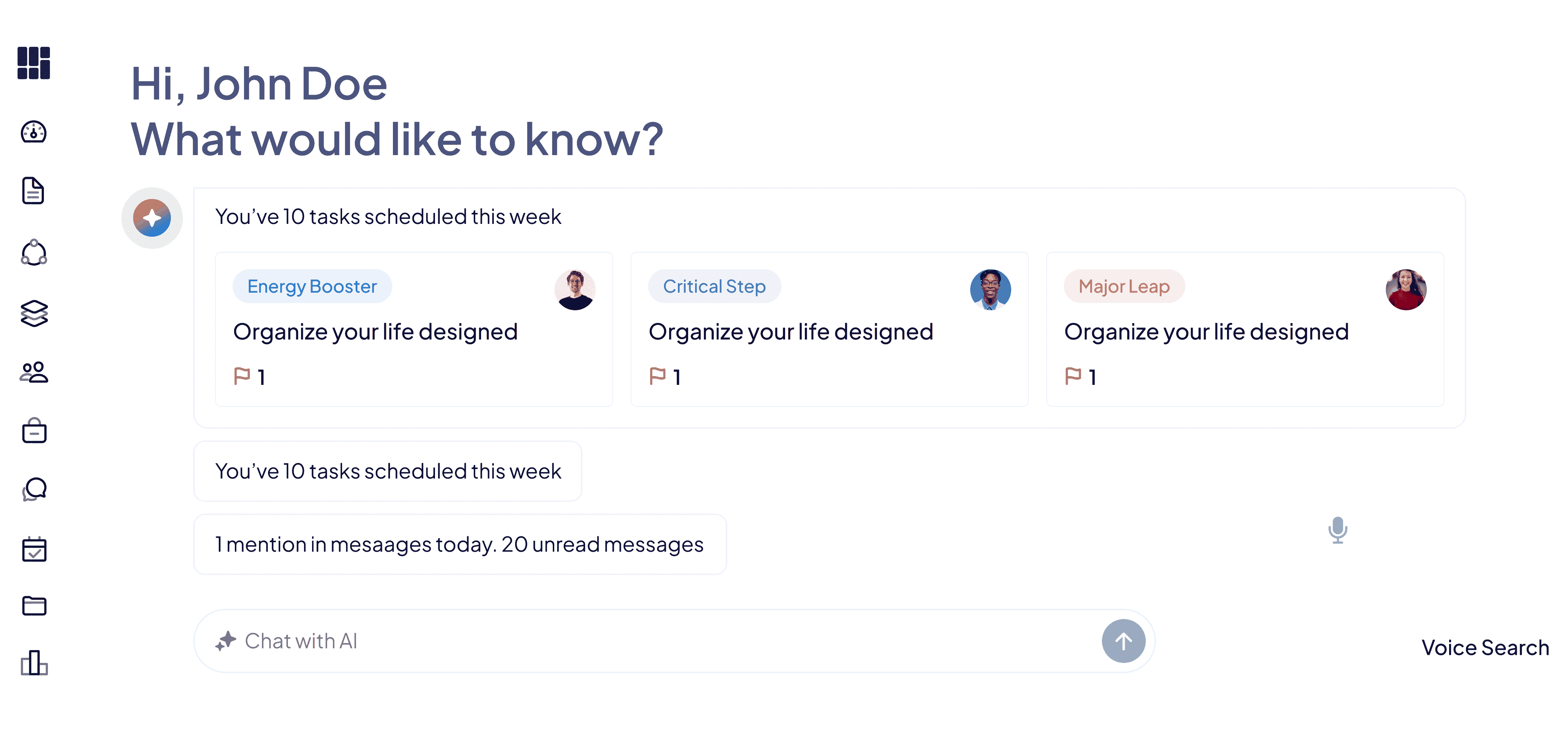Open the chat bubbles icon in sidebar
The height and width of the screenshot is (739, 1568).
pyautogui.click(x=35, y=489)
